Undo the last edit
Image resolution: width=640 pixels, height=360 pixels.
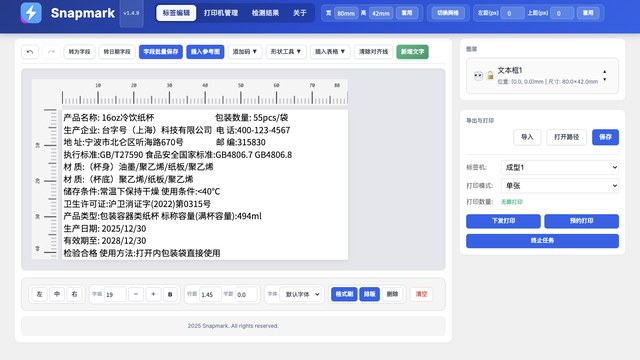[x=30, y=52]
